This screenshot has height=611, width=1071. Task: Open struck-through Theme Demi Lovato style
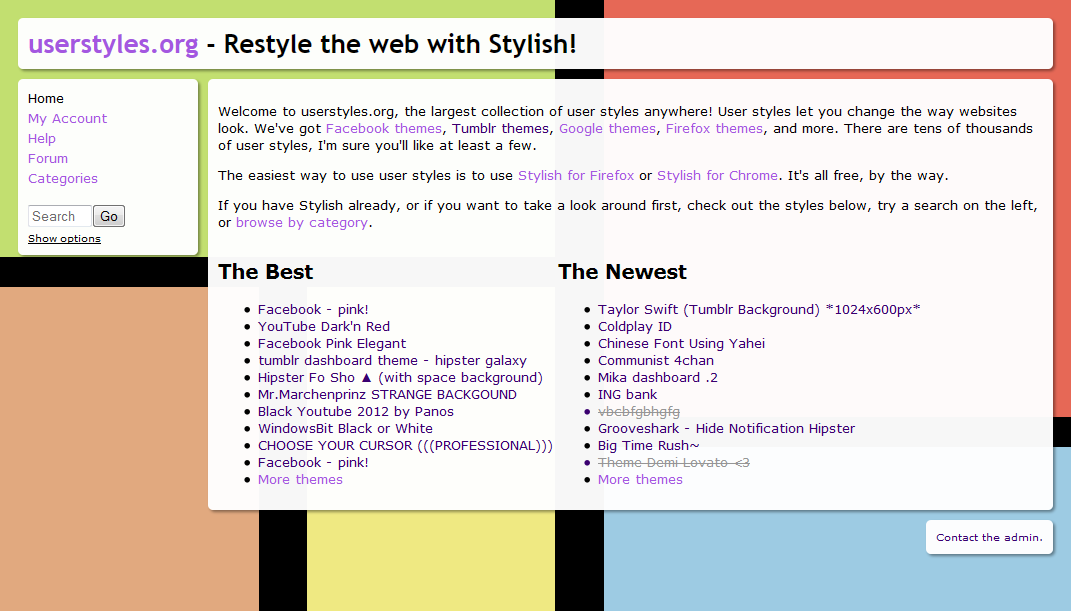point(673,462)
